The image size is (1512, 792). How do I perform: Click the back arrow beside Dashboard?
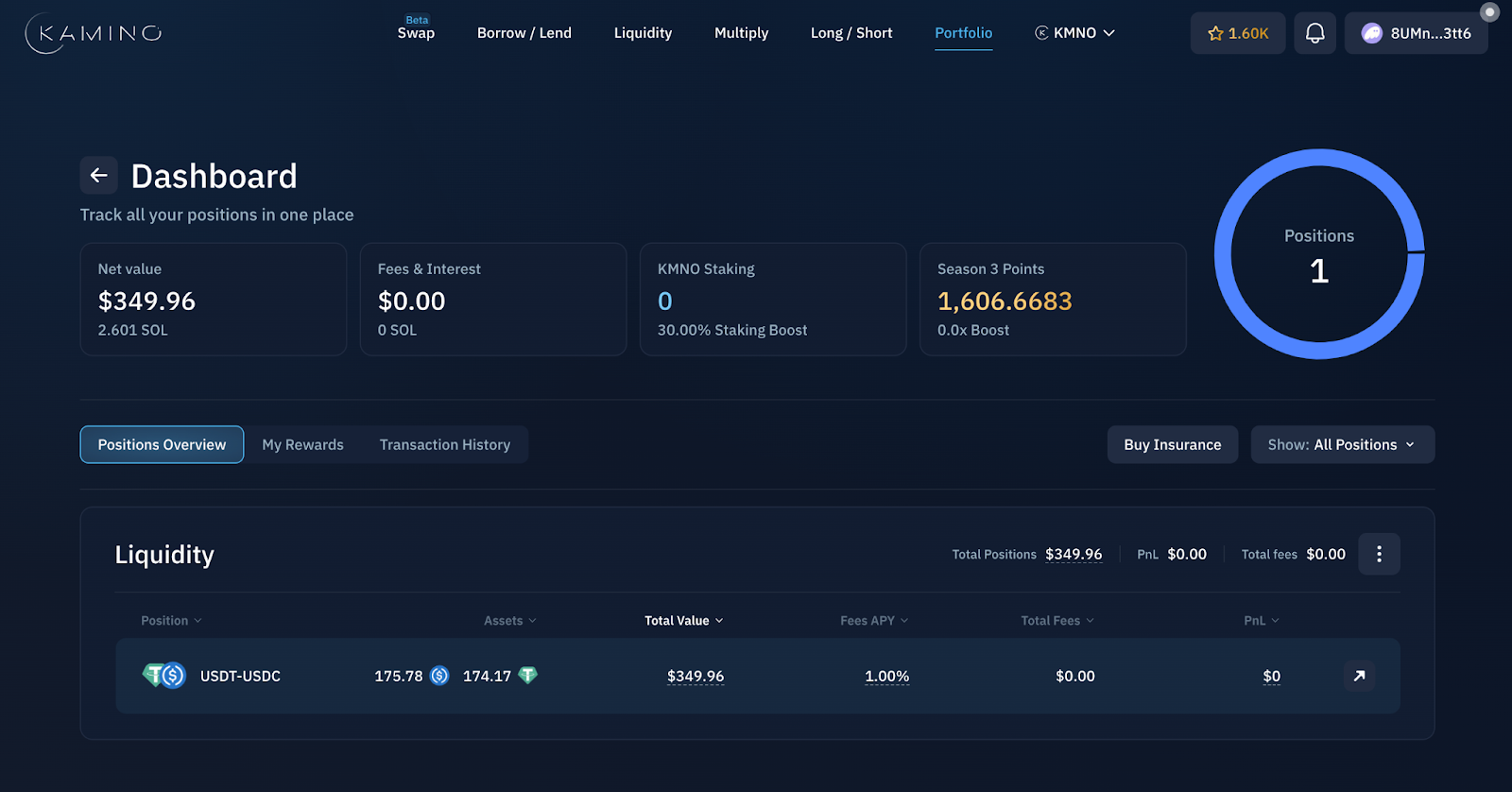coord(98,175)
